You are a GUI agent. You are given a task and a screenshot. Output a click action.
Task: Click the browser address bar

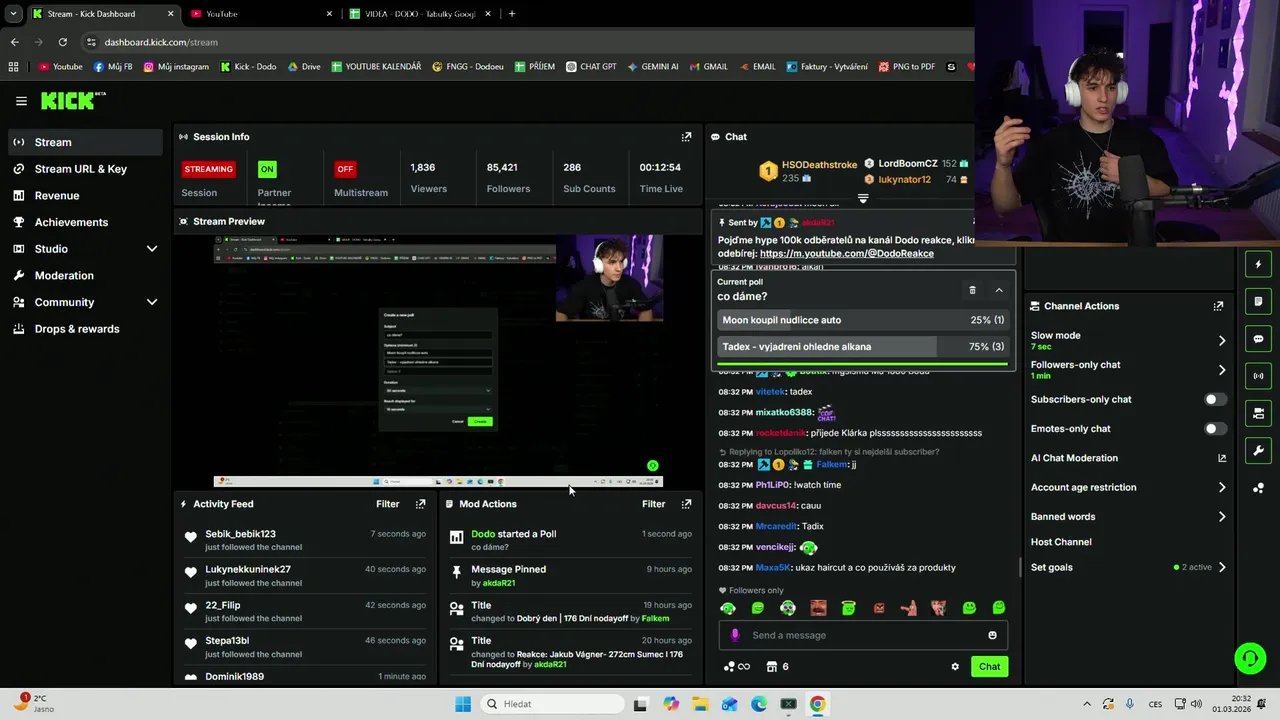(530, 42)
